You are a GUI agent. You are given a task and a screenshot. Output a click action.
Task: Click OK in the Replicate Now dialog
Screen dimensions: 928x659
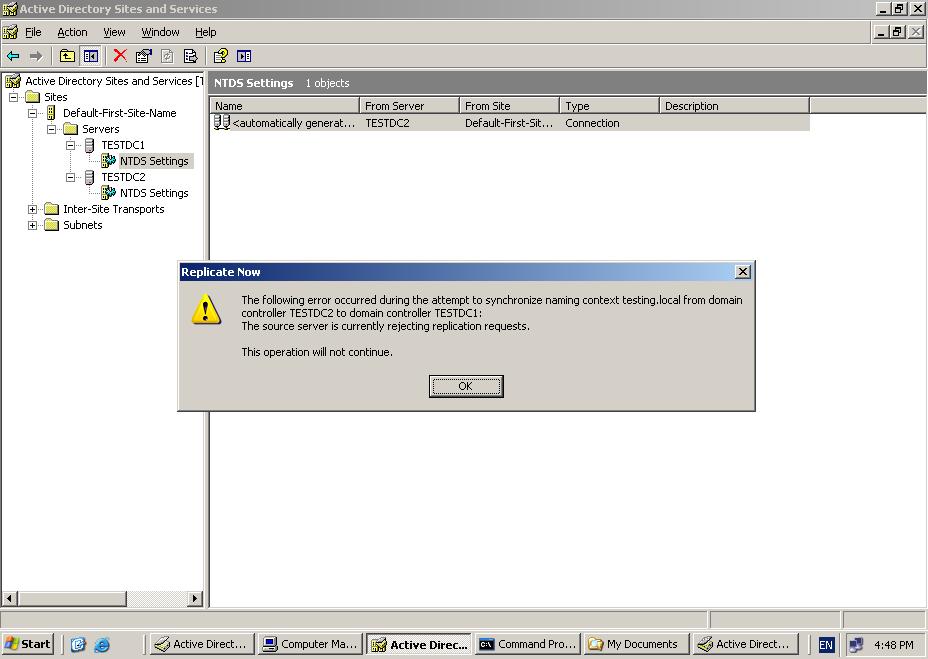[x=466, y=386]
